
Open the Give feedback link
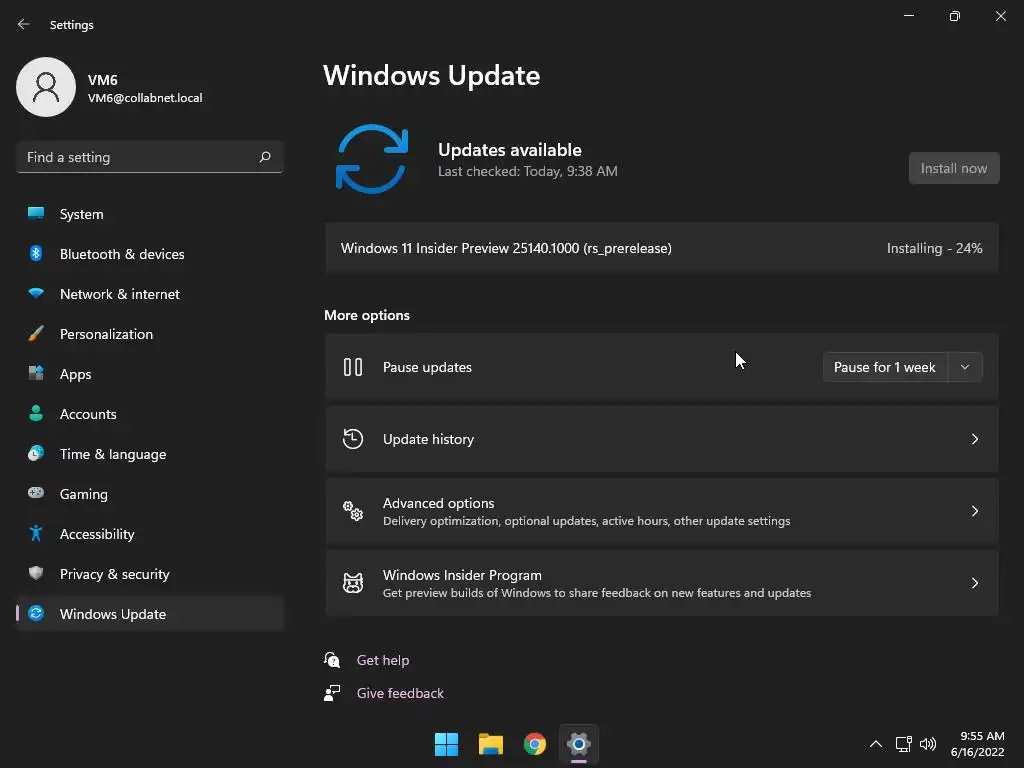click(400, 693)
